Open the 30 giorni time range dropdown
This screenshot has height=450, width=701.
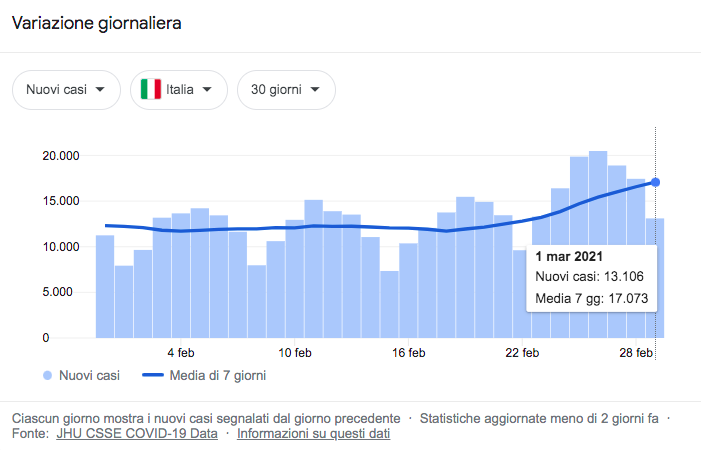tap(285, 90)
